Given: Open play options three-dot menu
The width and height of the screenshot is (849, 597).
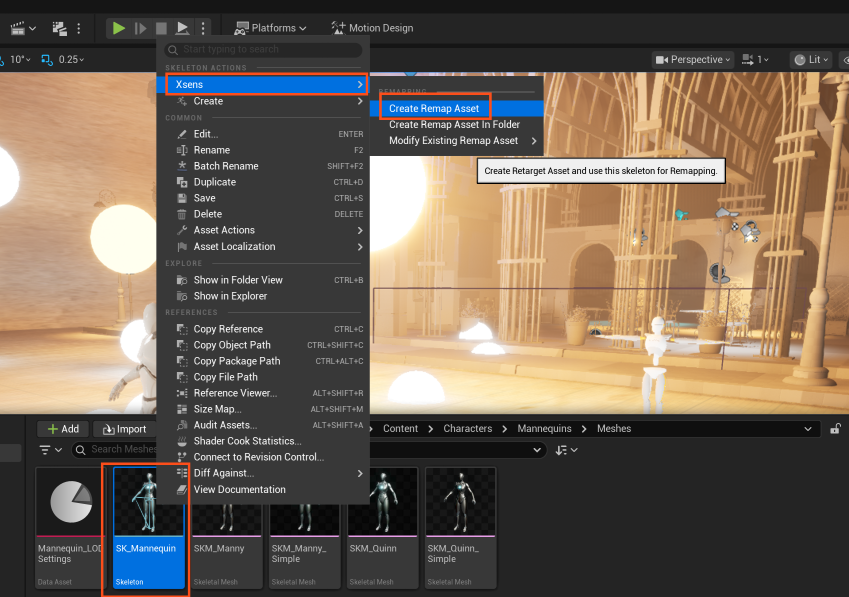Looking at the screenshot, I should tap(203, 28).
